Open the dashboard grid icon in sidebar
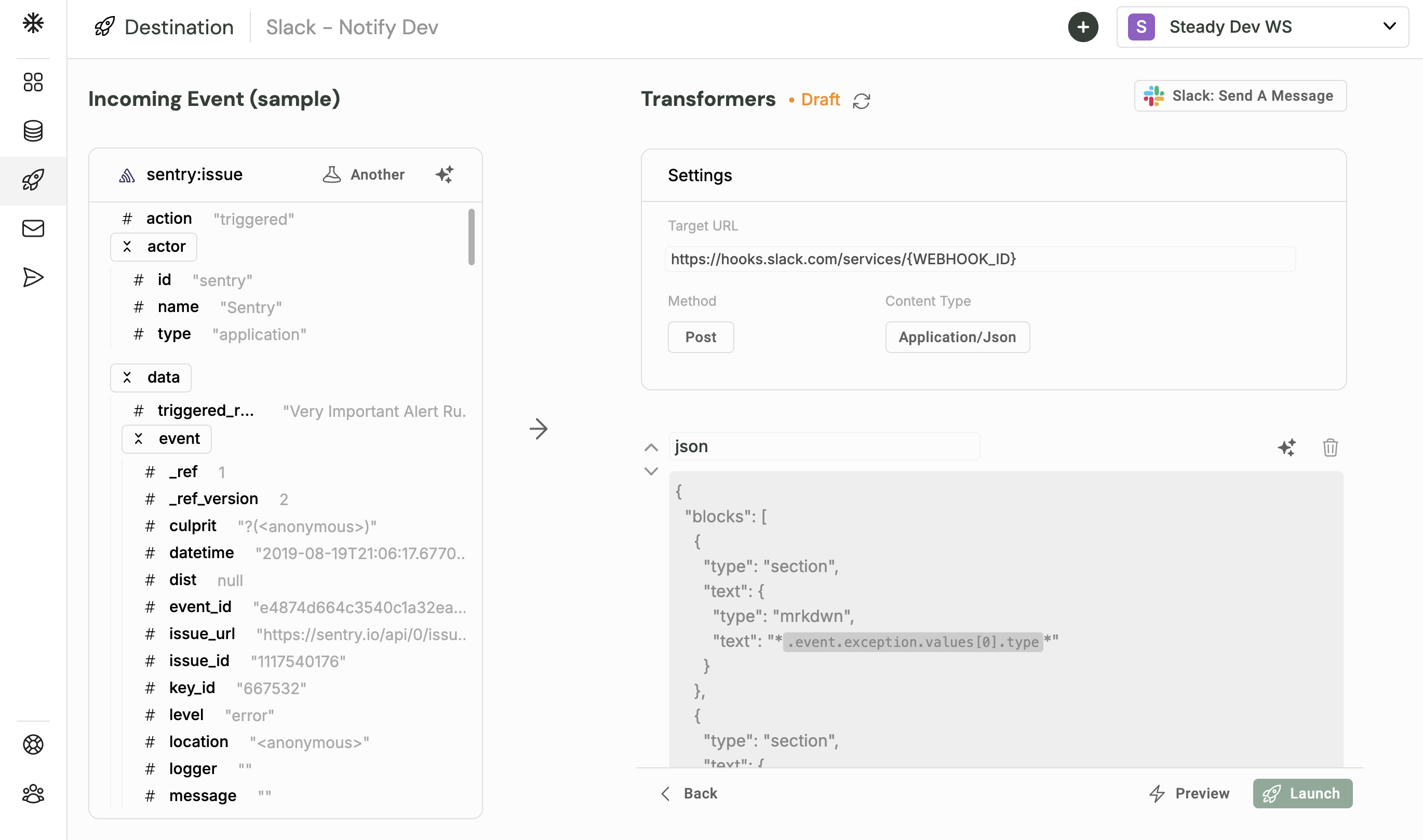 click(33, 82)
